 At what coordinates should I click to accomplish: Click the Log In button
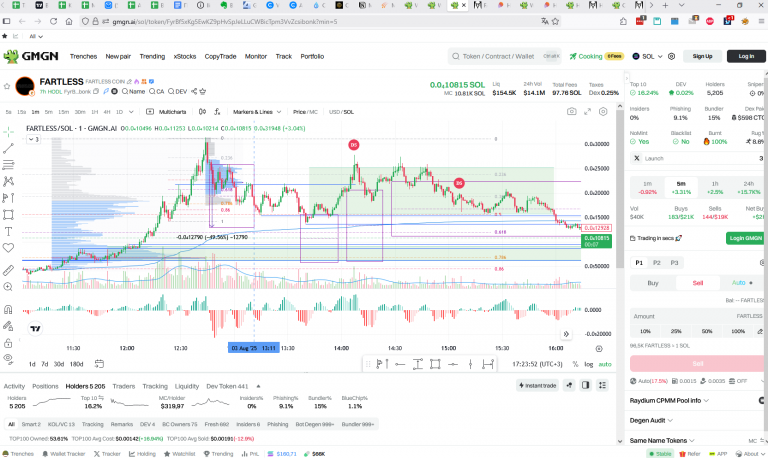pos(746,56)
